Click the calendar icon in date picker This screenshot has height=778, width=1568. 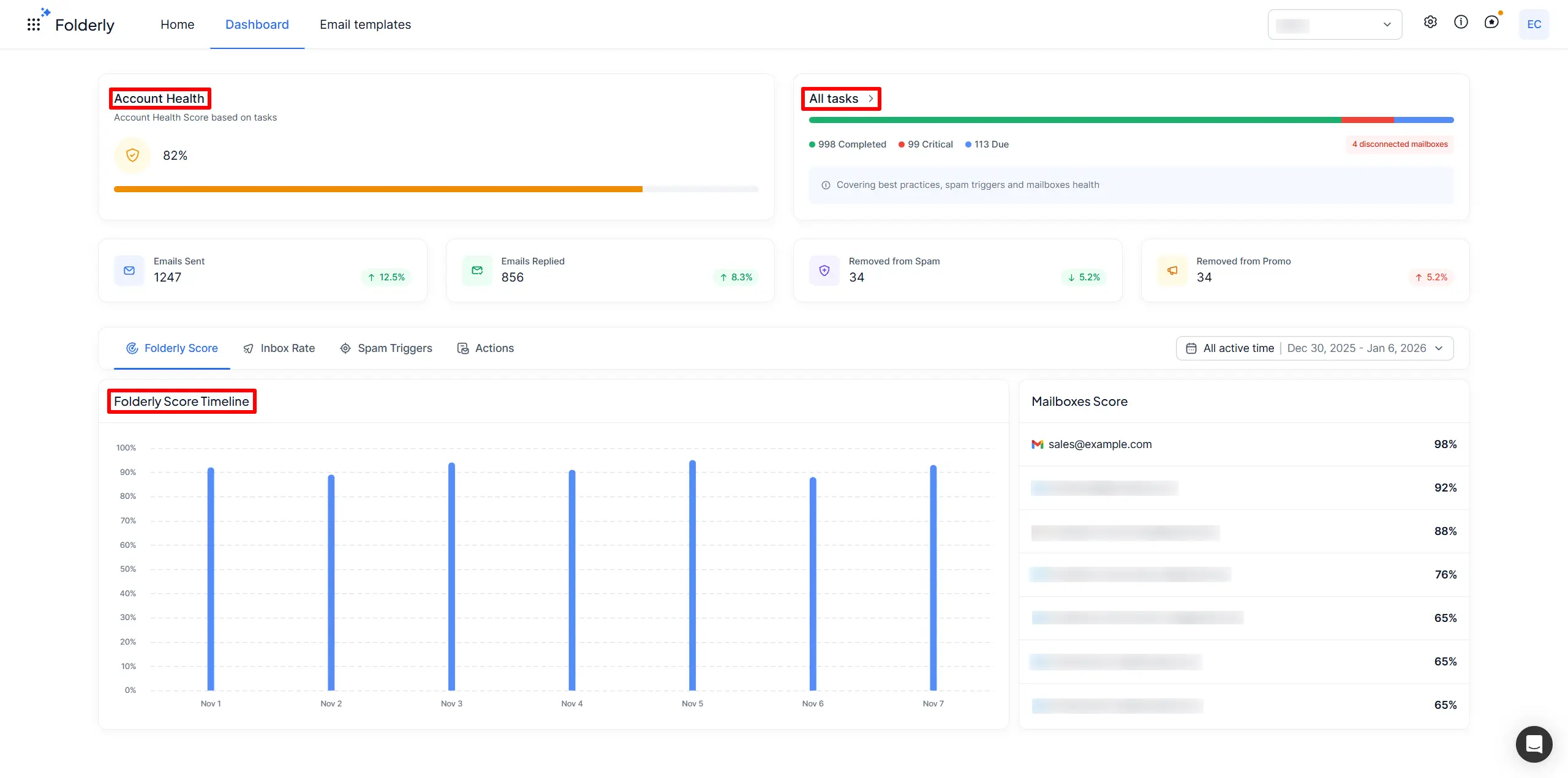[1191, 348]
